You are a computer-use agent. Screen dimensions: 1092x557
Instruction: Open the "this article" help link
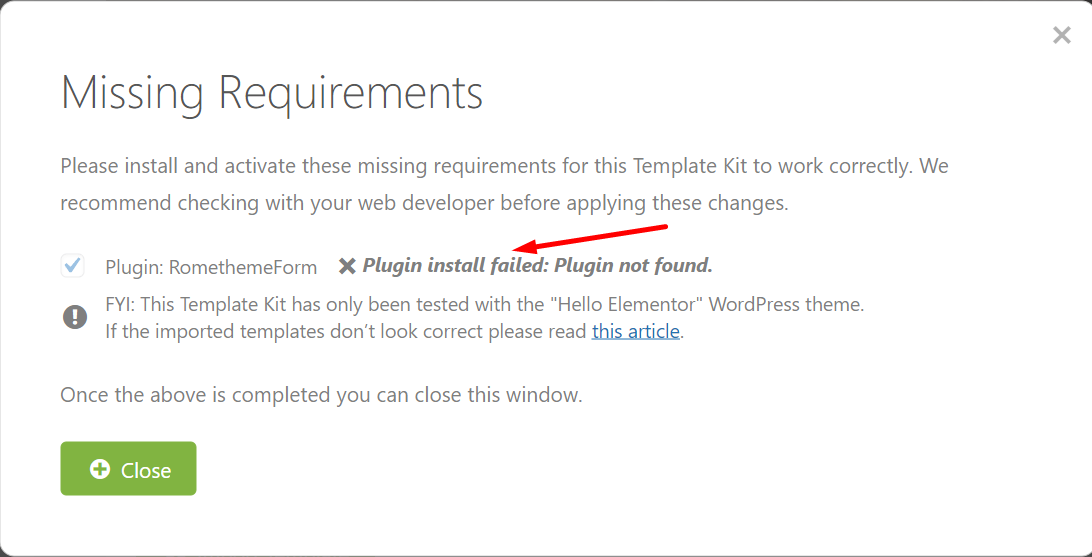coord(635,331)
